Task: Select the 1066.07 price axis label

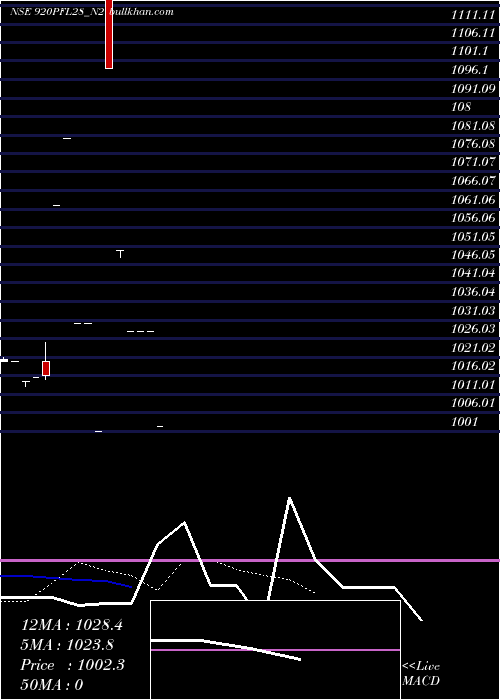Action: 473,181
